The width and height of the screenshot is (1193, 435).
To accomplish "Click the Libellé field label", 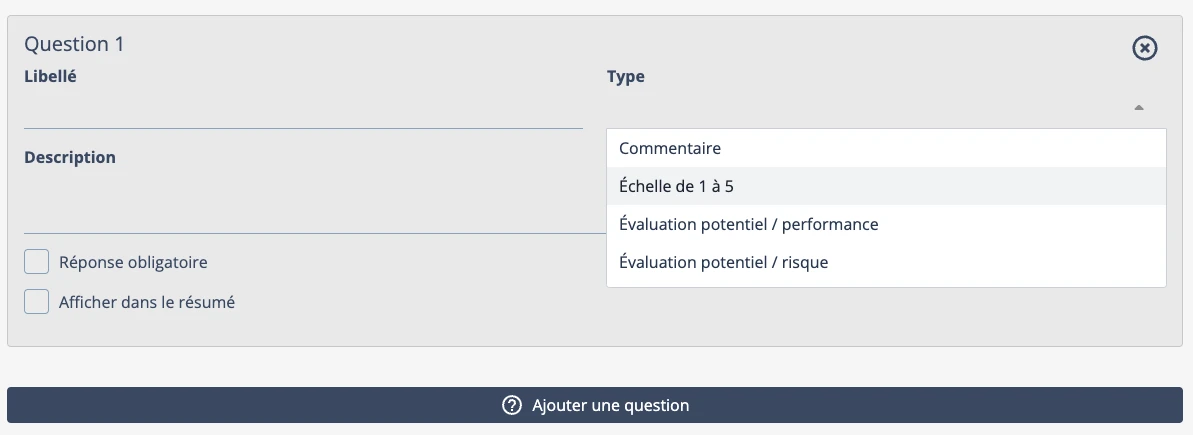I will pos(50,76).
